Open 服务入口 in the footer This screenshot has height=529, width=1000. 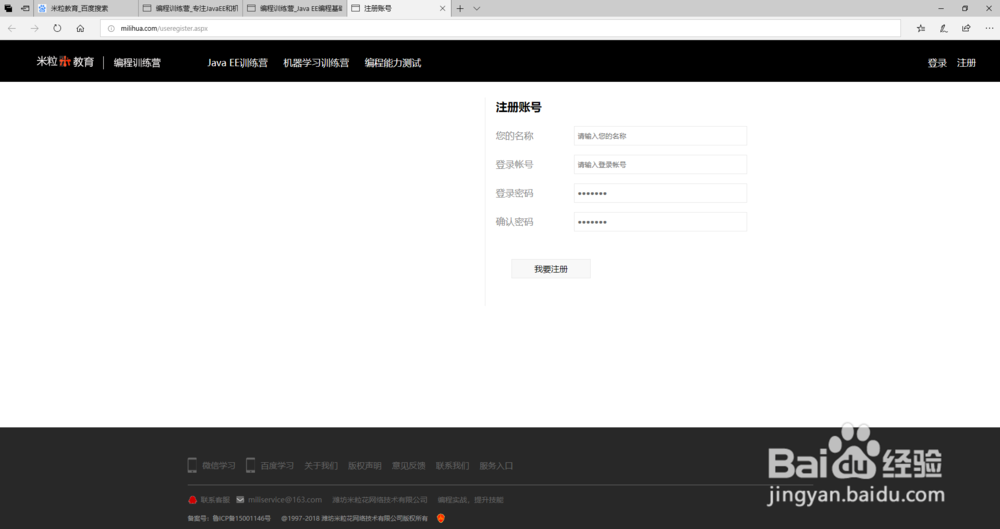click(496, 466)
